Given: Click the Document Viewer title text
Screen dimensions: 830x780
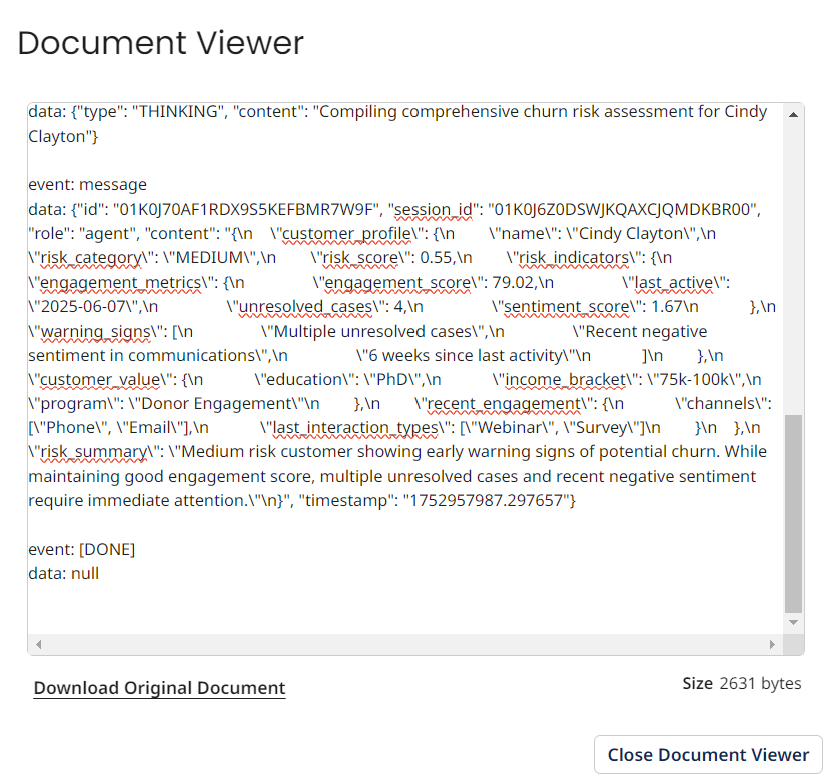Looking at the screenshot, I should tap(161, 43).
